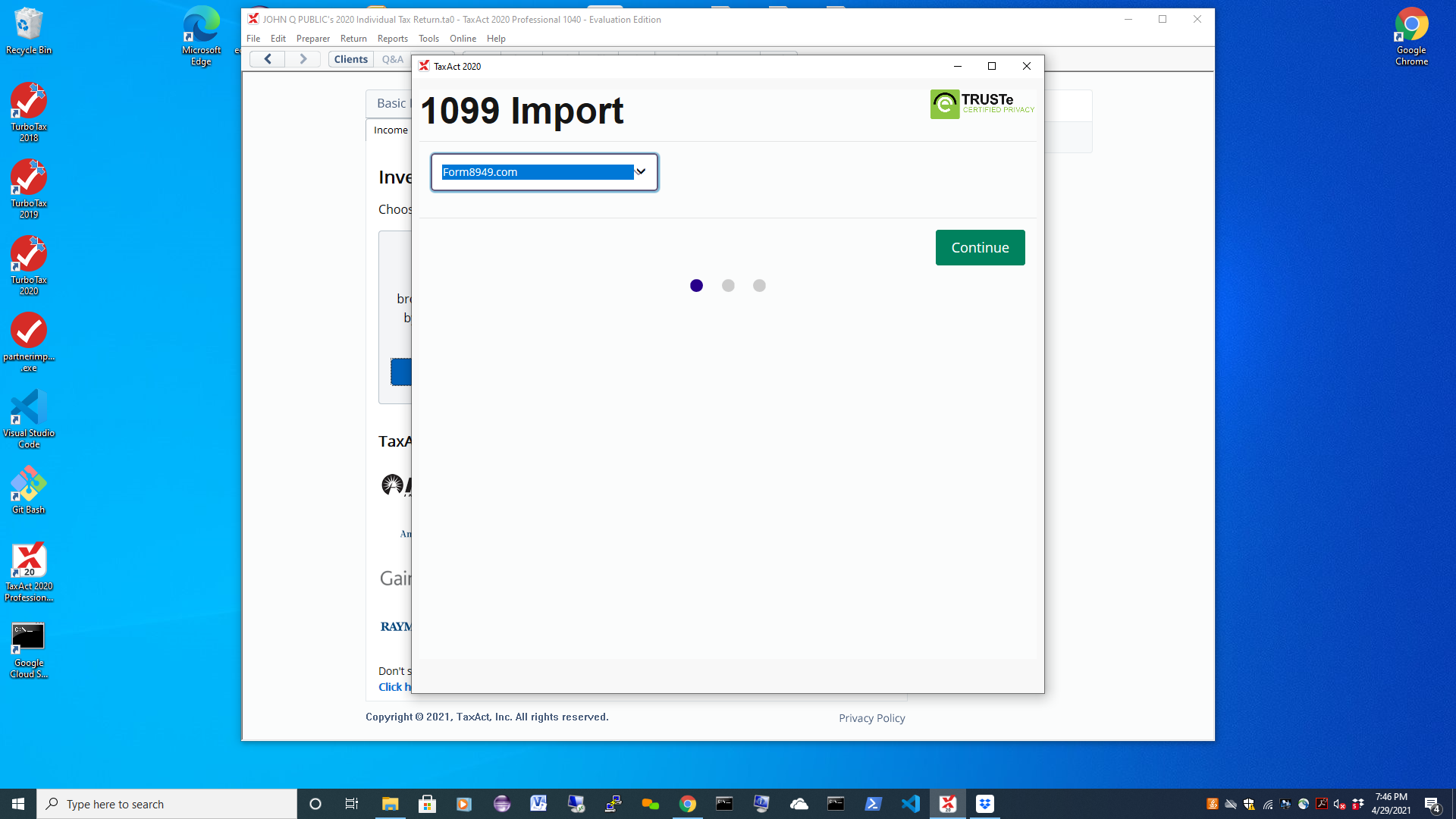This screenshot has width=1456, height=819.
Task: Click the first loading progress dot
Action: coord(696,286)
